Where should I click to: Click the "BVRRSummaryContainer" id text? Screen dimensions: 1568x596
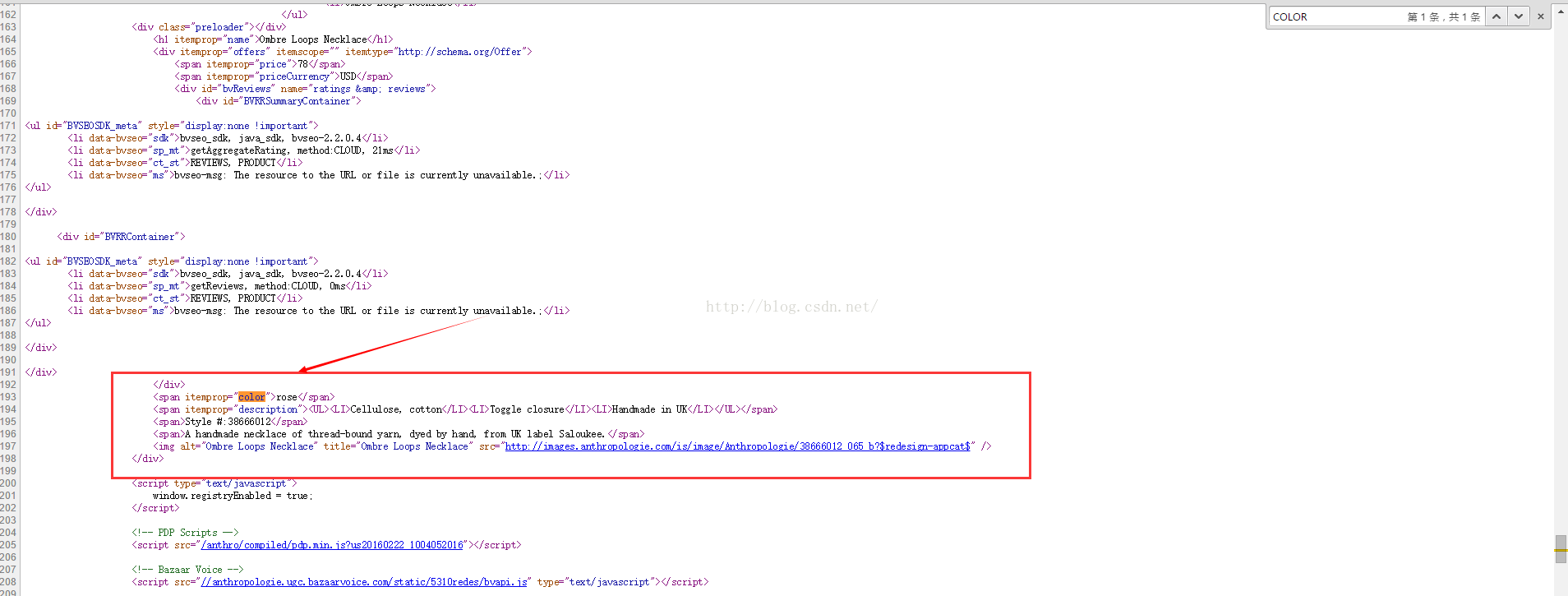click(x=297, y=101)
